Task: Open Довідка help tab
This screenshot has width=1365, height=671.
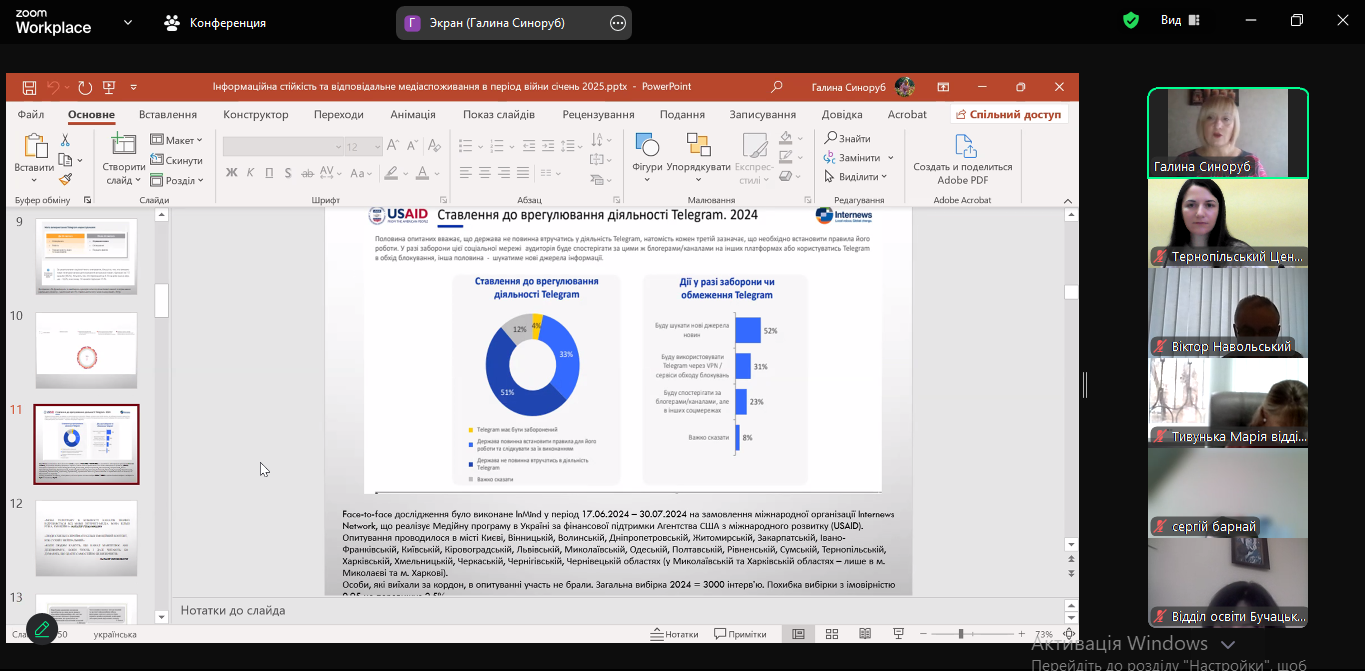Action: click(x=842, y=114)
